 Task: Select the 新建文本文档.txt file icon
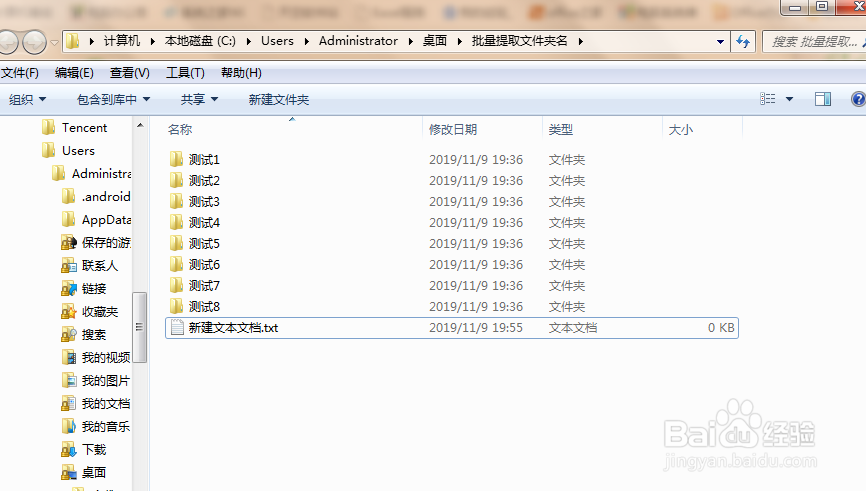[x=177, y=328]
